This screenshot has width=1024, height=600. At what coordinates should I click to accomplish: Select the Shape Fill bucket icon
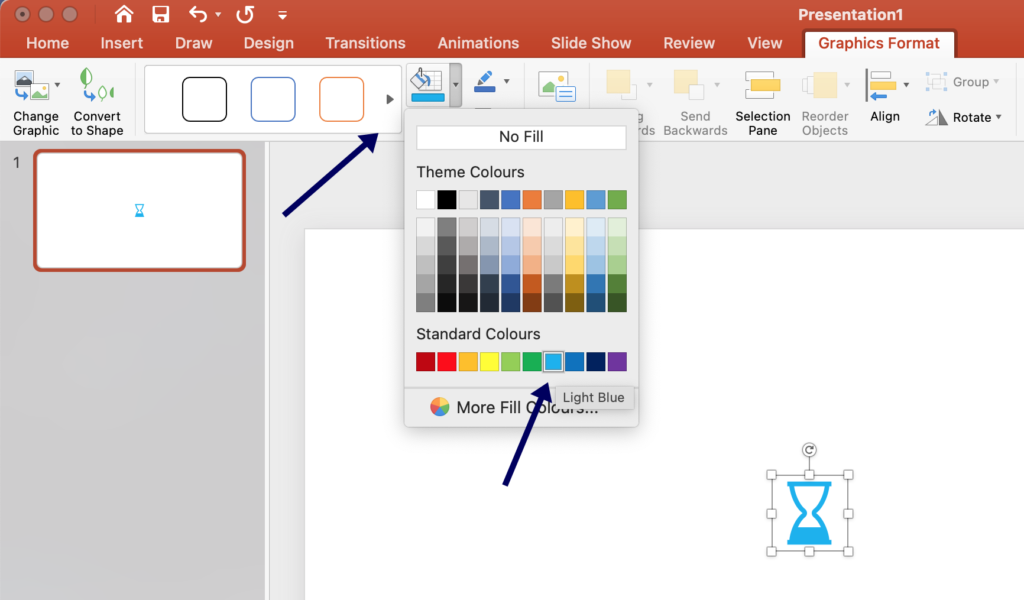point(427,84)
